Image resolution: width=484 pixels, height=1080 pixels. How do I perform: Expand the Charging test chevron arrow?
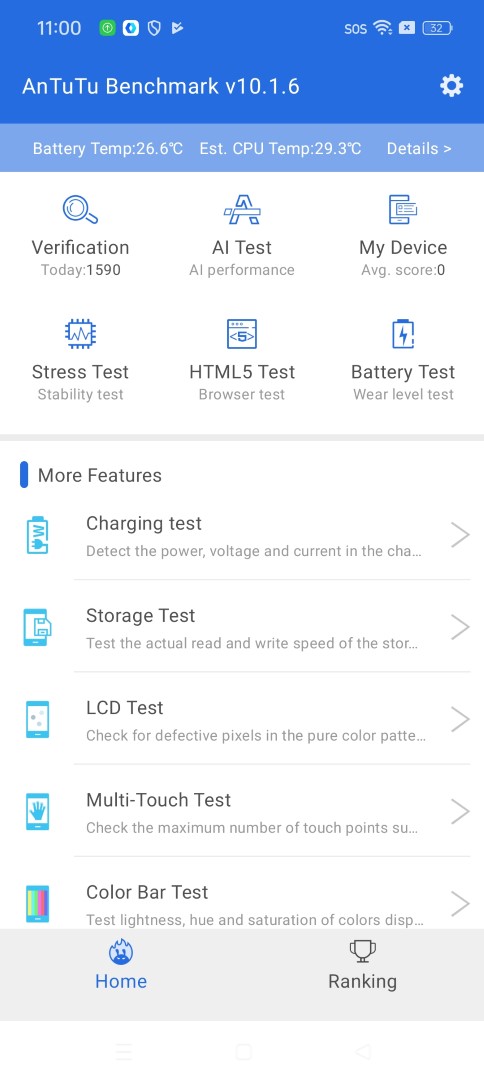point(460,534)
